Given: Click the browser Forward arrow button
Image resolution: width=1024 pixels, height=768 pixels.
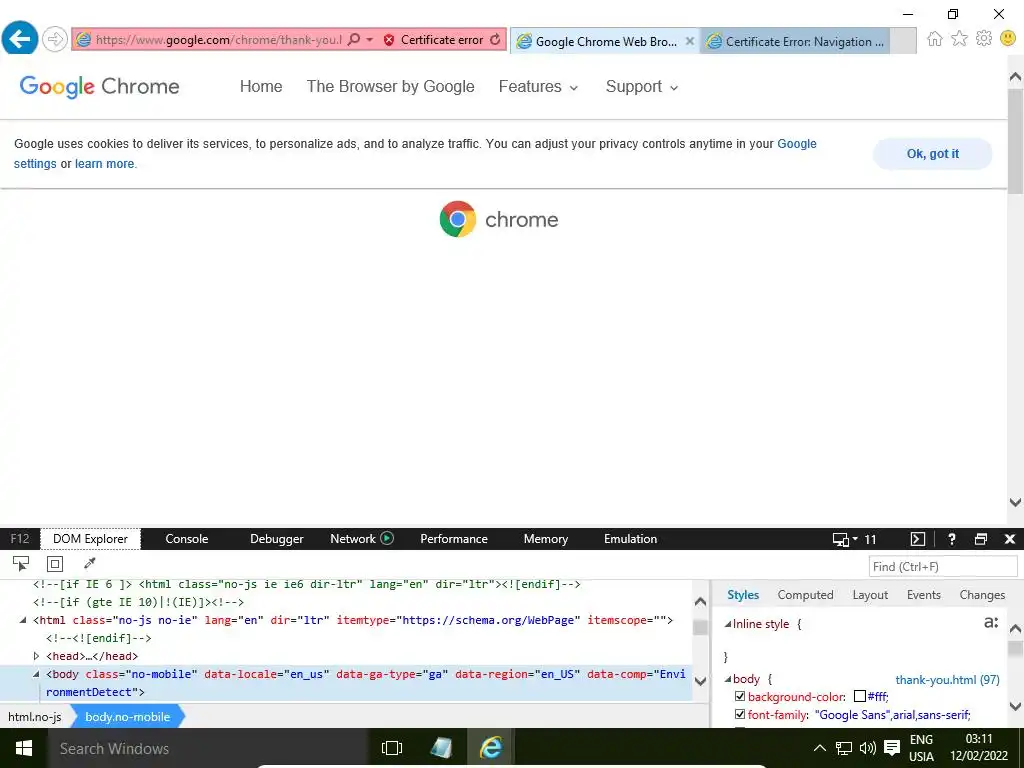Looking at the screenshot, I should click(55, 39).
